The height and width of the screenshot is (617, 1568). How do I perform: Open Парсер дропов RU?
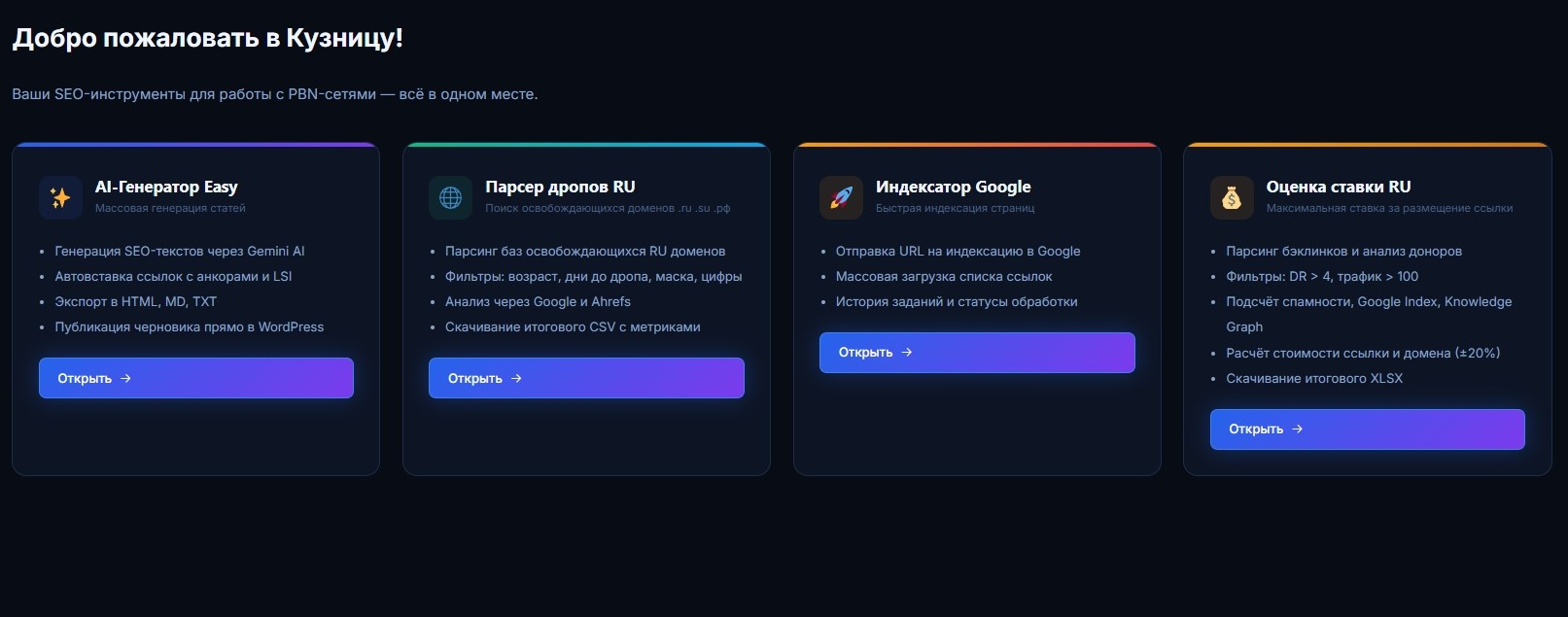(585, 378)
